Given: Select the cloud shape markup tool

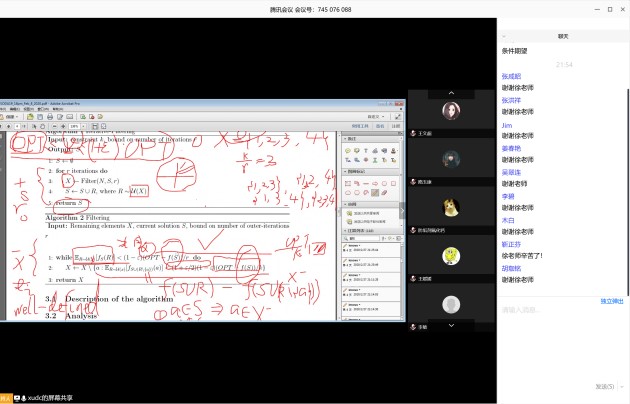Looking at the screenshot, I should 348,193.
